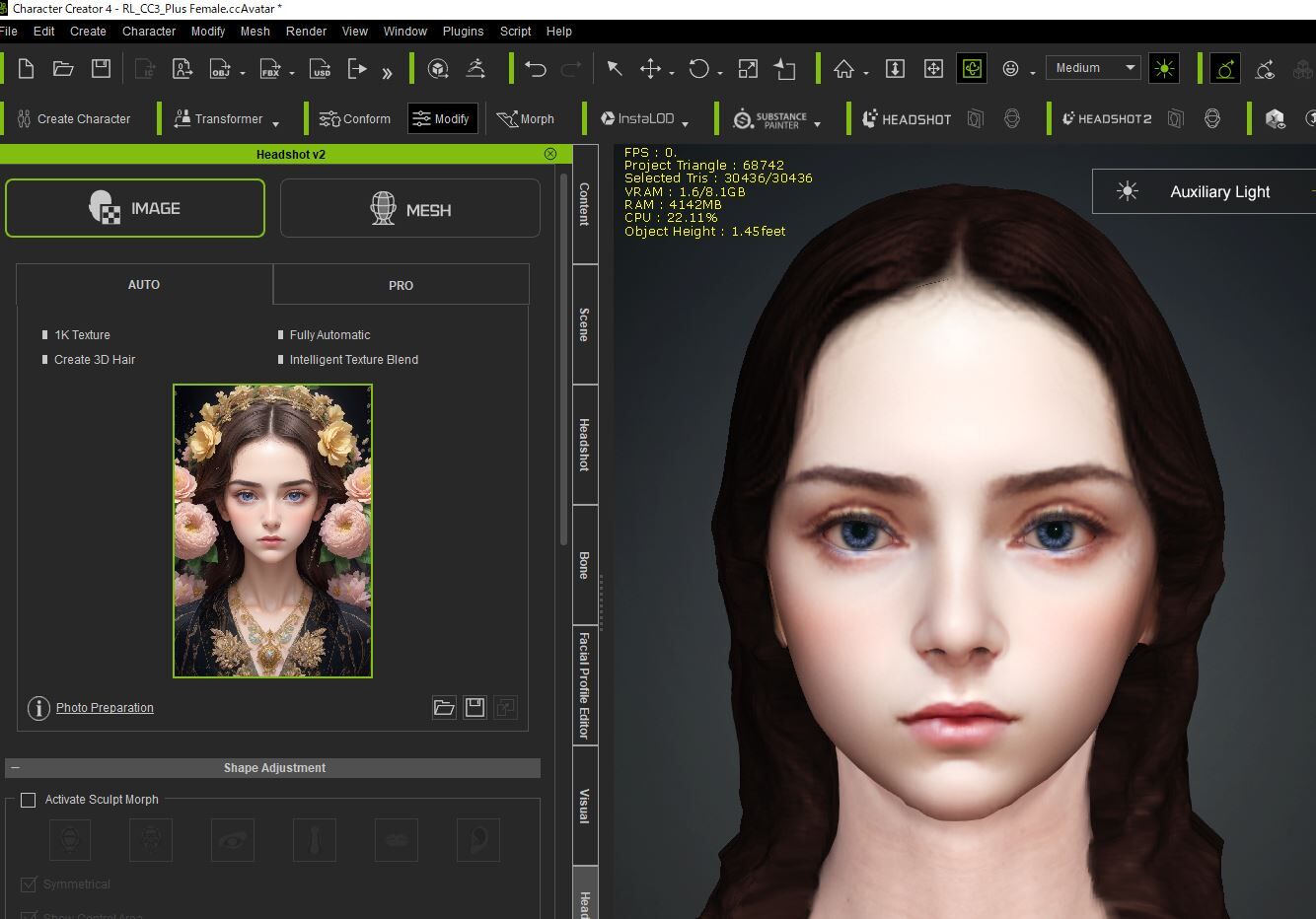Expand the Home view dropdown arrow
Screen dimensions: 1316x919
pos(865,73)
